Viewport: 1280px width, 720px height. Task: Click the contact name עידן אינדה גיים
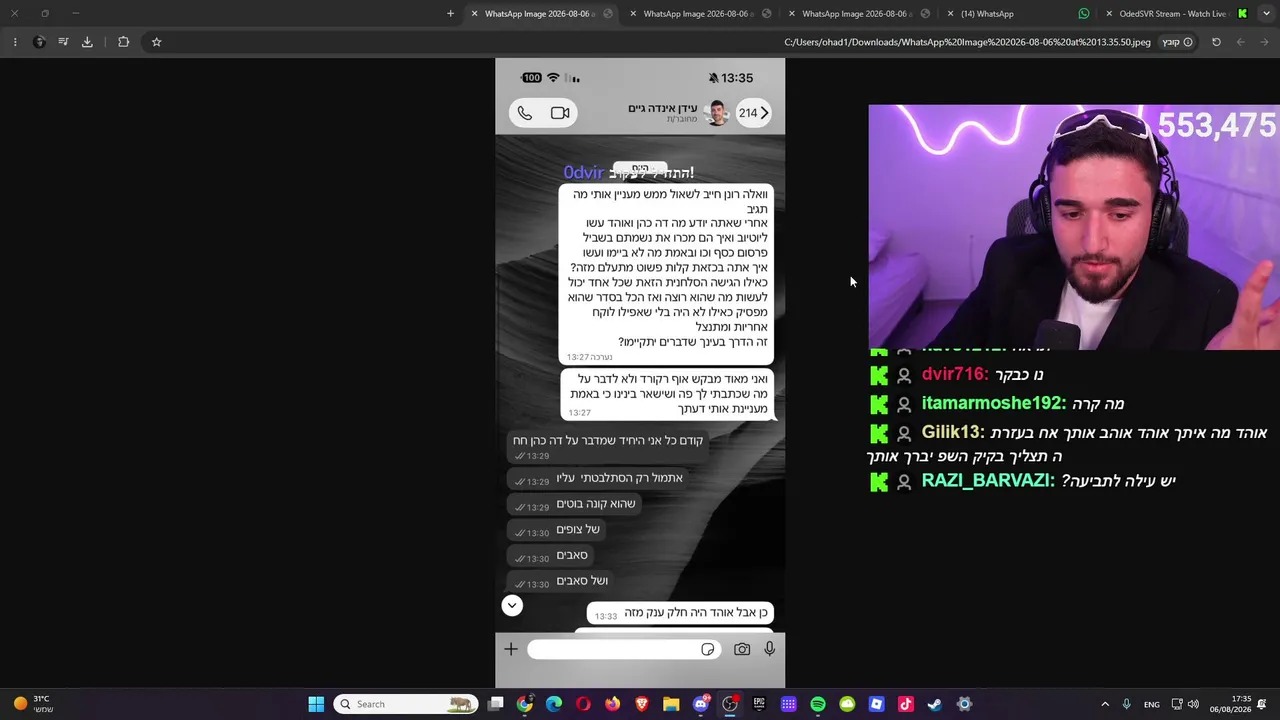[x=662, y=108]
